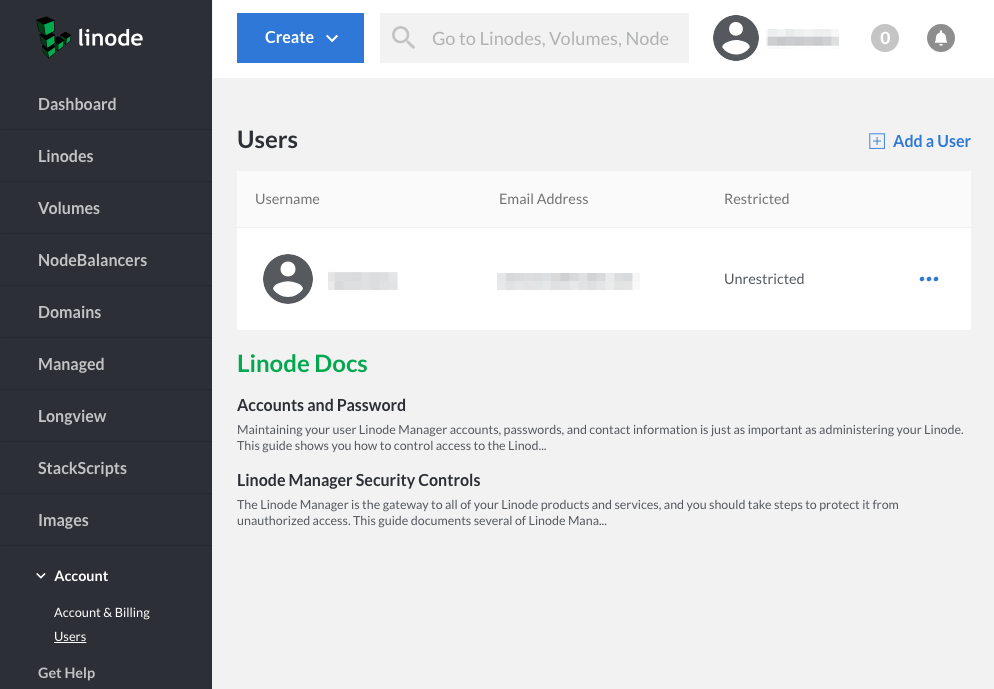Image resolution: width=994 pixels, height=689 pixels.
Task: Sort by the Username column header
Action: pyautogui.click(x=287, y=199)
